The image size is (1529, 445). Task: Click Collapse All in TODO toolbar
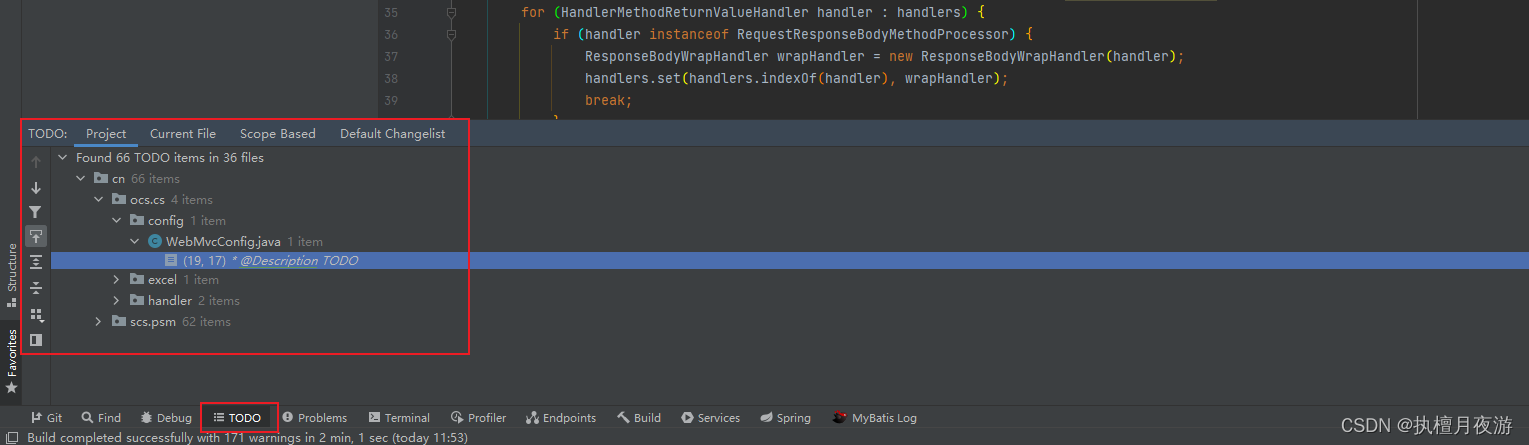click(x=36, y=288)
